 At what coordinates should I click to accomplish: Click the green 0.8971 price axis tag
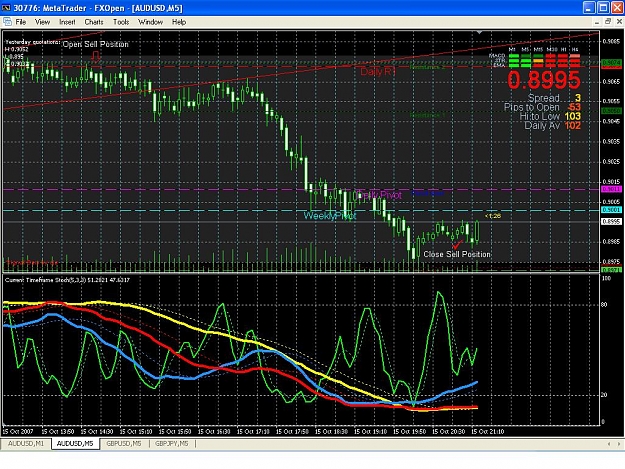click(x=611, y=270)
